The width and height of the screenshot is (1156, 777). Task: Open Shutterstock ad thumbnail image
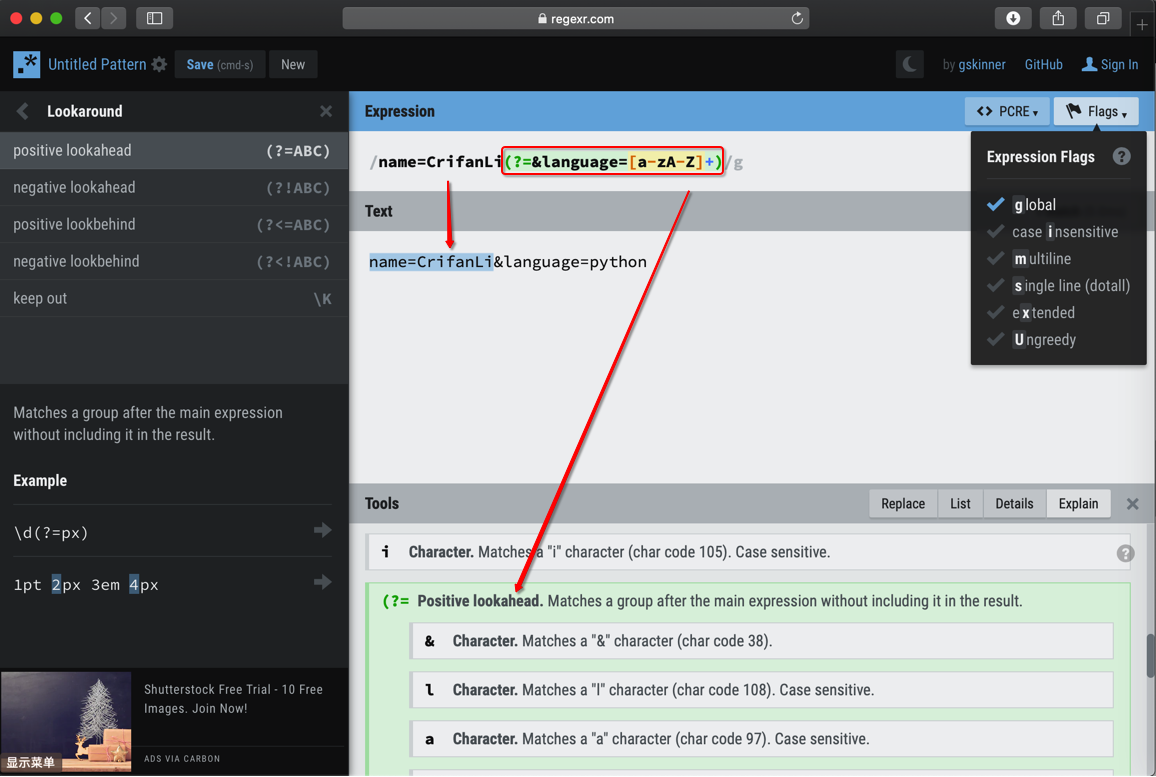coord(66,721)
